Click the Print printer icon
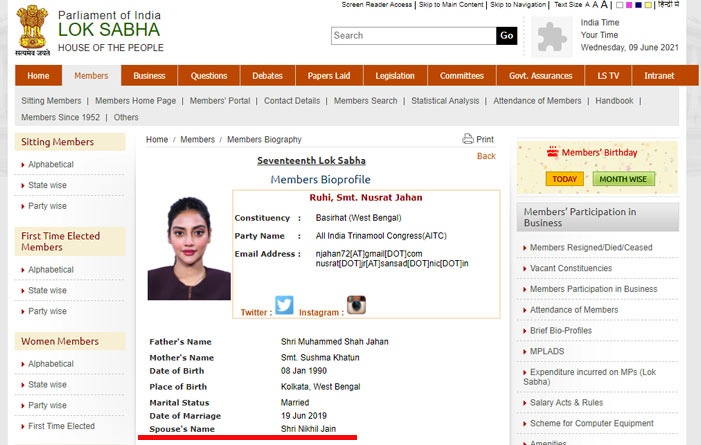701x445 pixels. [x=468, y=139]
